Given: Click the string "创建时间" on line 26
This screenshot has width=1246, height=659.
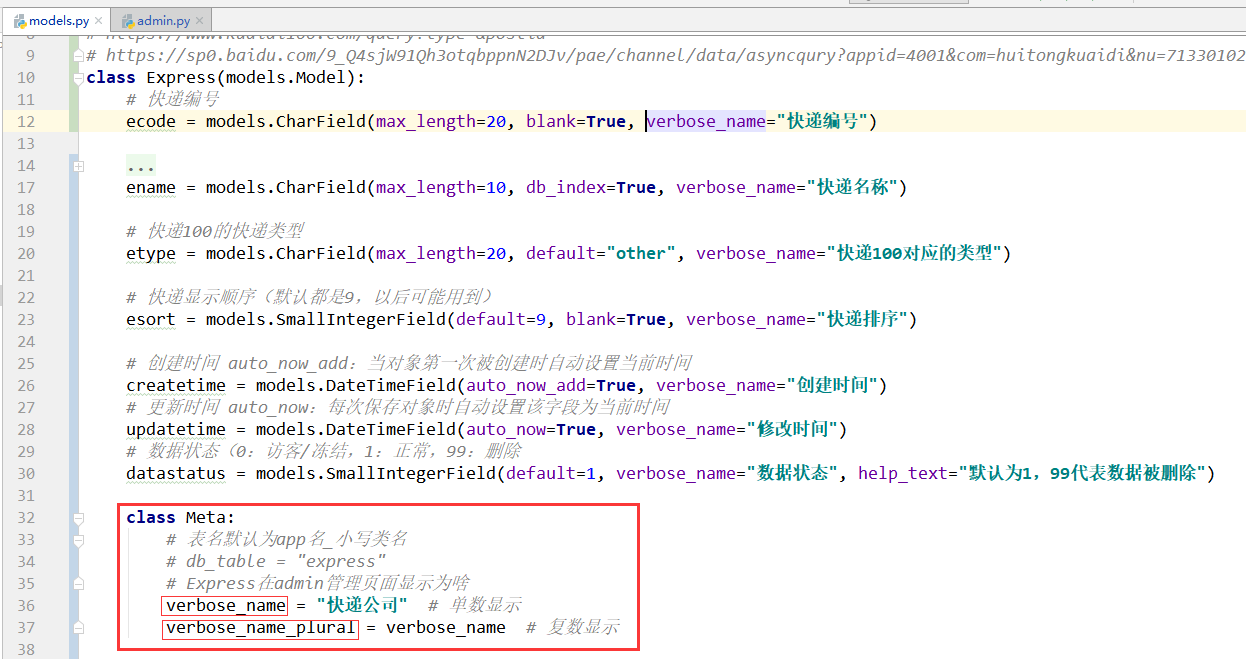Looking at the screenshot, I should pos(832,386).
